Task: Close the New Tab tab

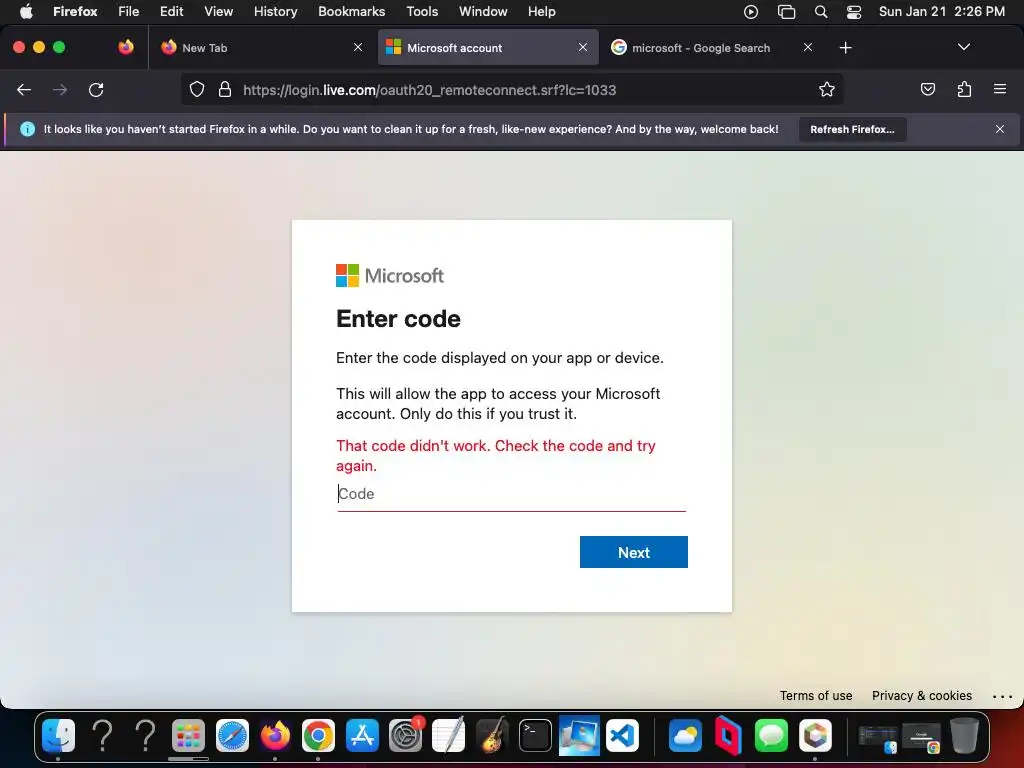Action: point(358,47)
